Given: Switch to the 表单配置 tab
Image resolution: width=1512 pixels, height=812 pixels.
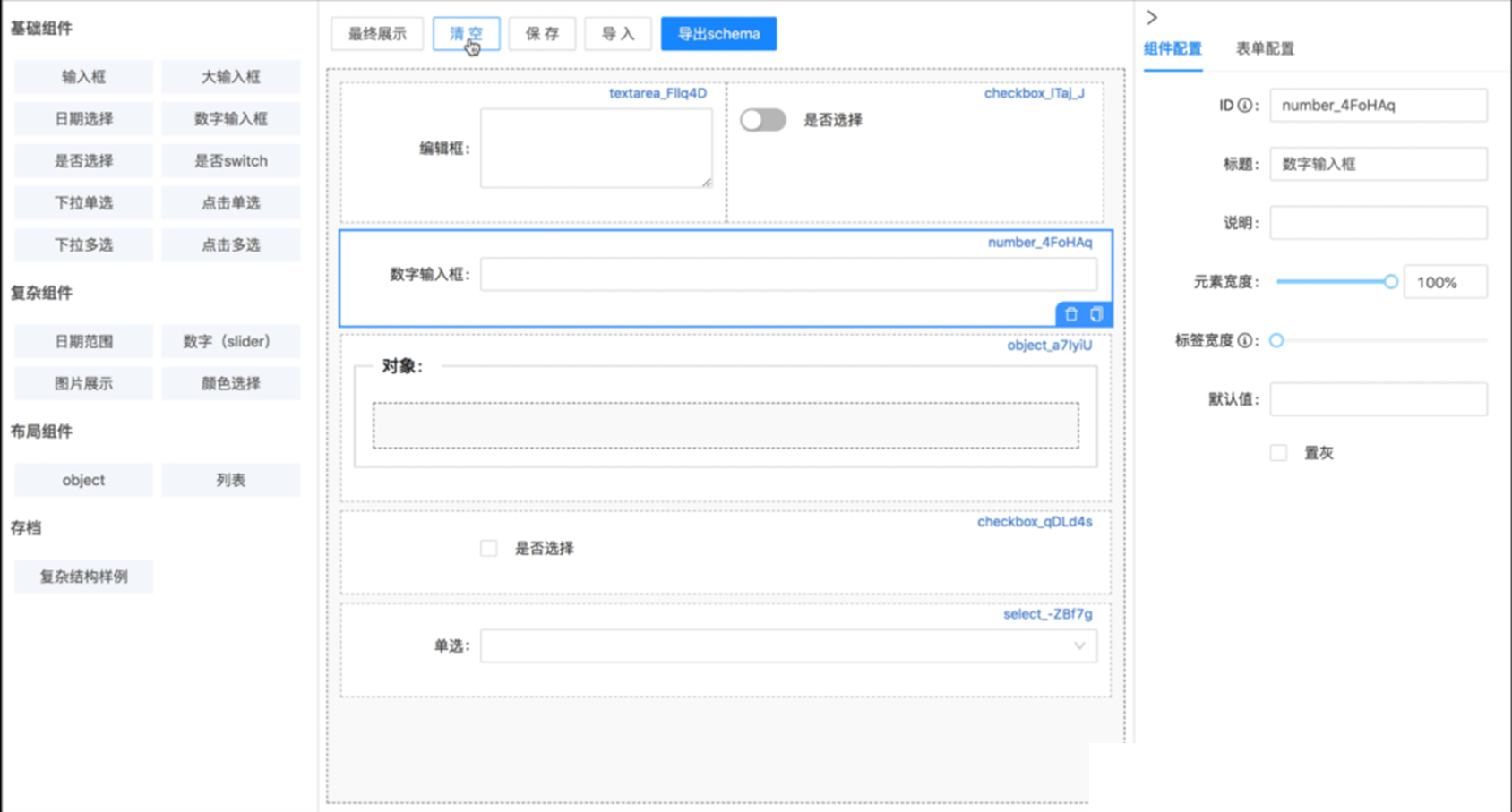Looking at the screenshot, I should pos(1265,48).
